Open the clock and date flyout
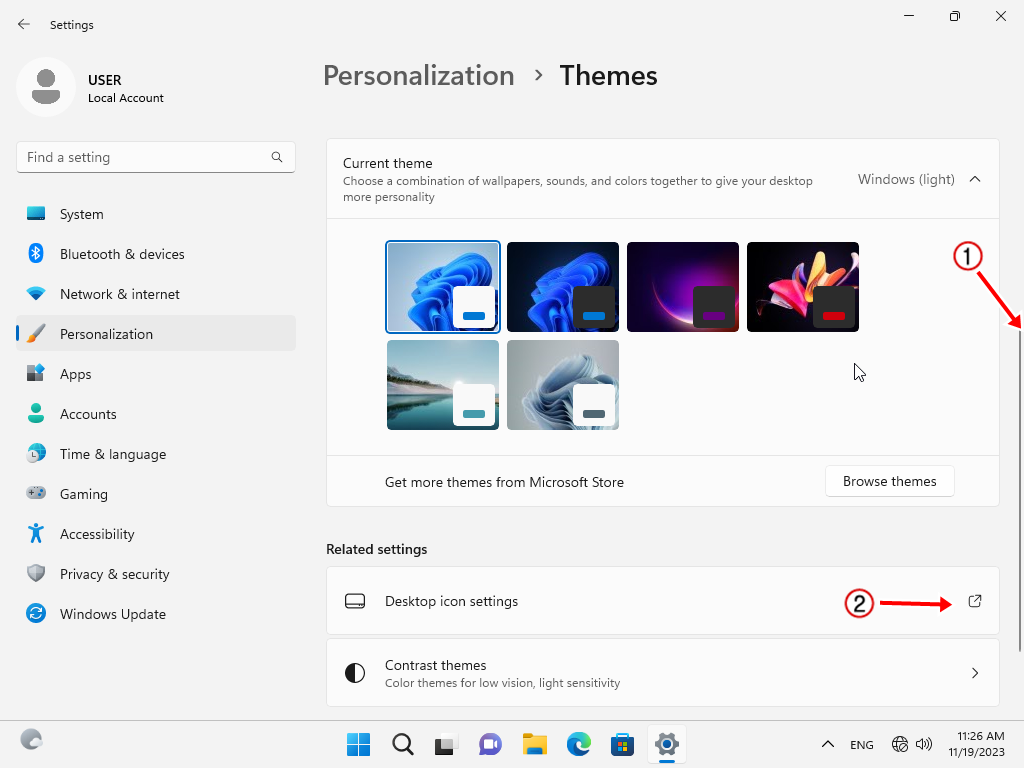 pyautogui.click(x=977, y=744)
